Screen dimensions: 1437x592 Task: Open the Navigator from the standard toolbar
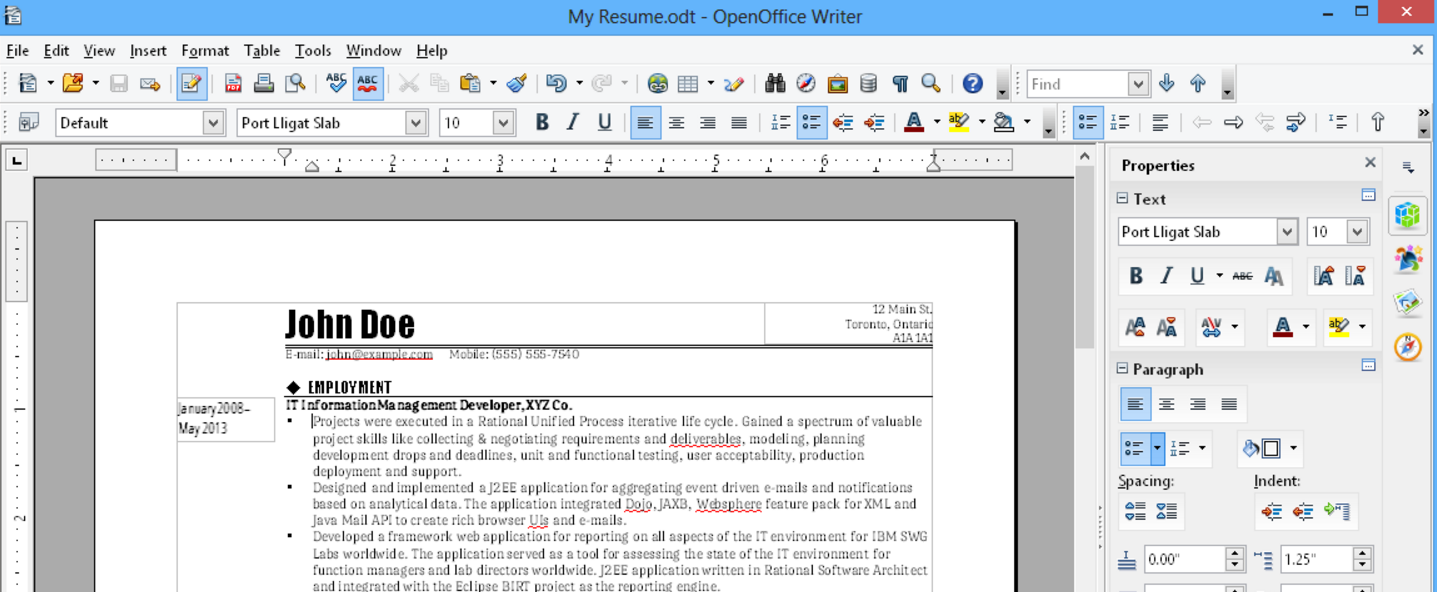point(806,84)
